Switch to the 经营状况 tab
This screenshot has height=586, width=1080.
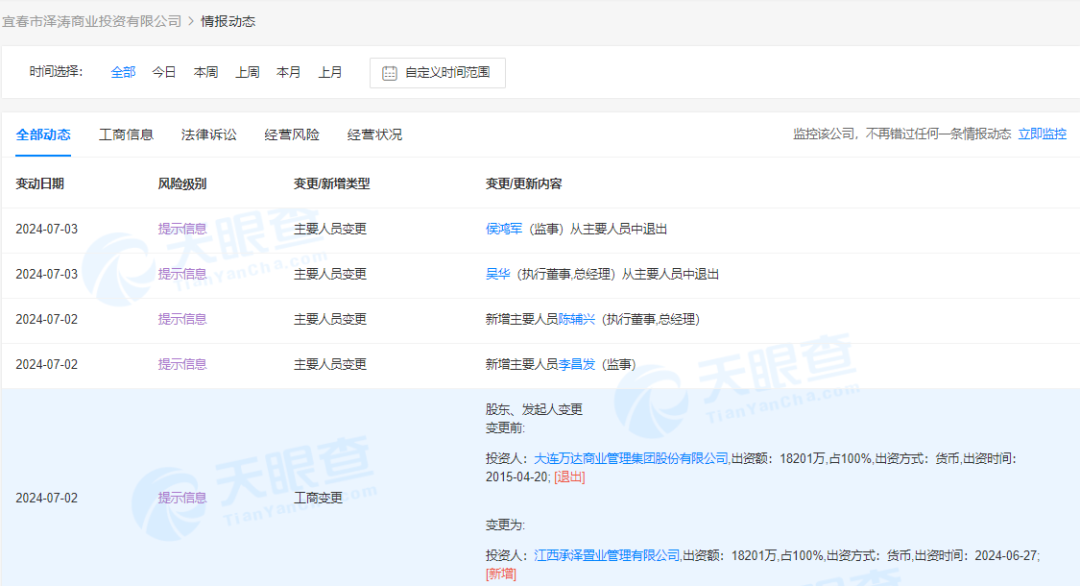pos(374,134)
